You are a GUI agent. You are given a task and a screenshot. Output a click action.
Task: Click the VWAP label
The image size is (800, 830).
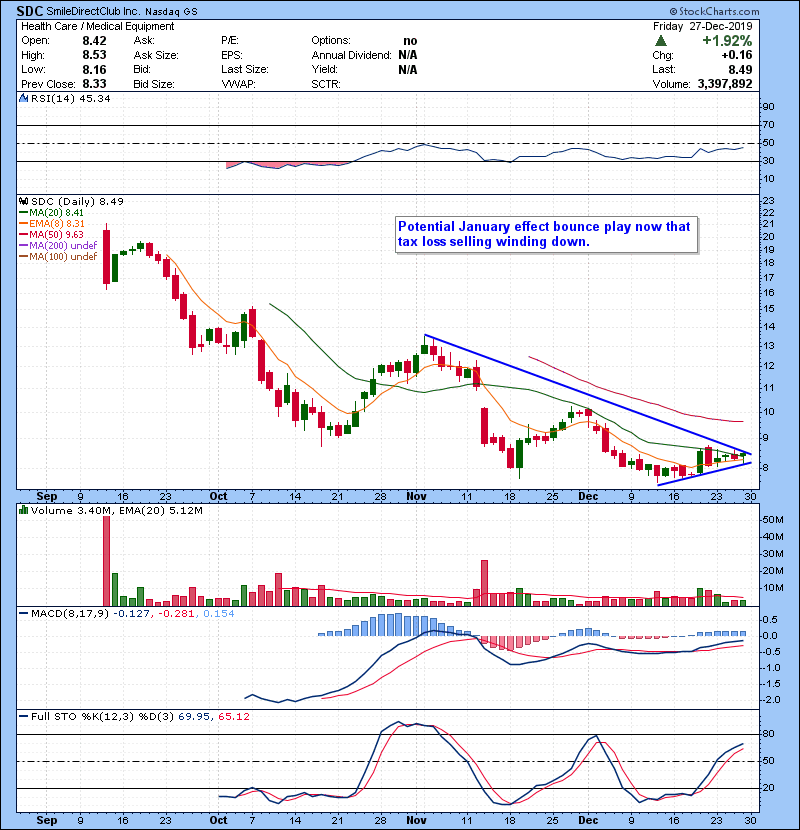pyautogui.click(x=238, y=84)
